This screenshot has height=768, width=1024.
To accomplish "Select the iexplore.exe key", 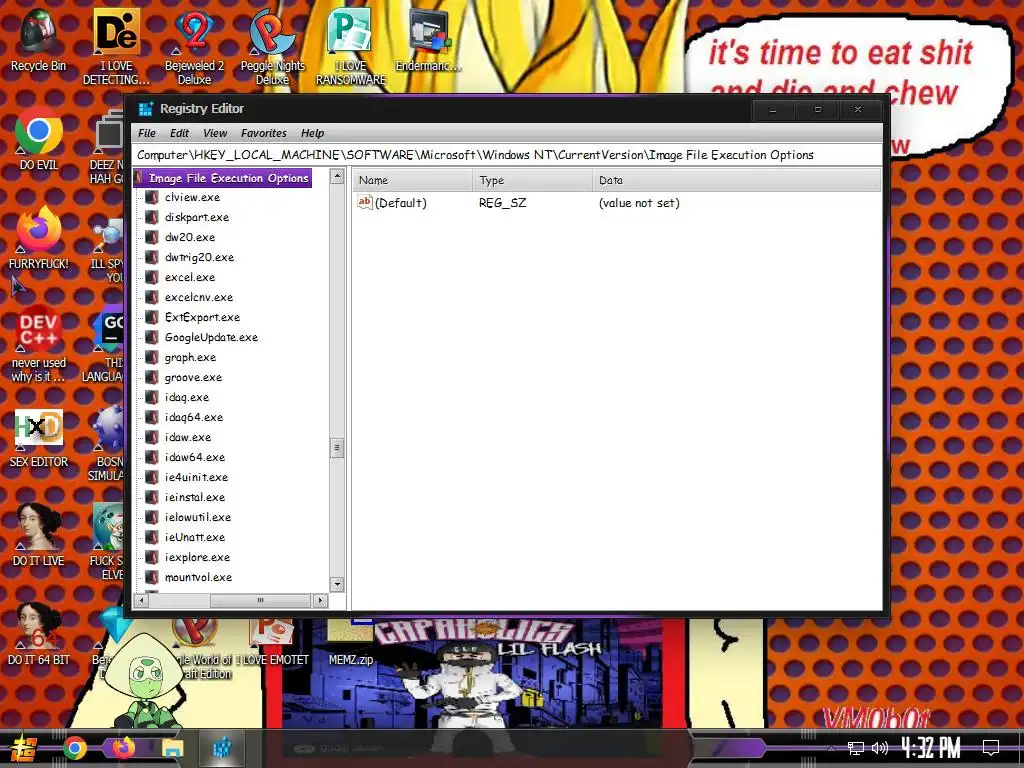I will click(197, 557).
